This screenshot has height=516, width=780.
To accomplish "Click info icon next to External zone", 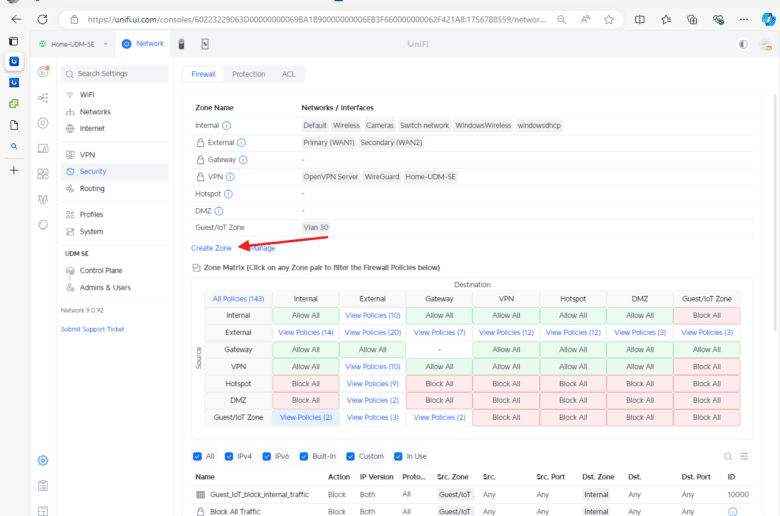I will click(241, 143).
